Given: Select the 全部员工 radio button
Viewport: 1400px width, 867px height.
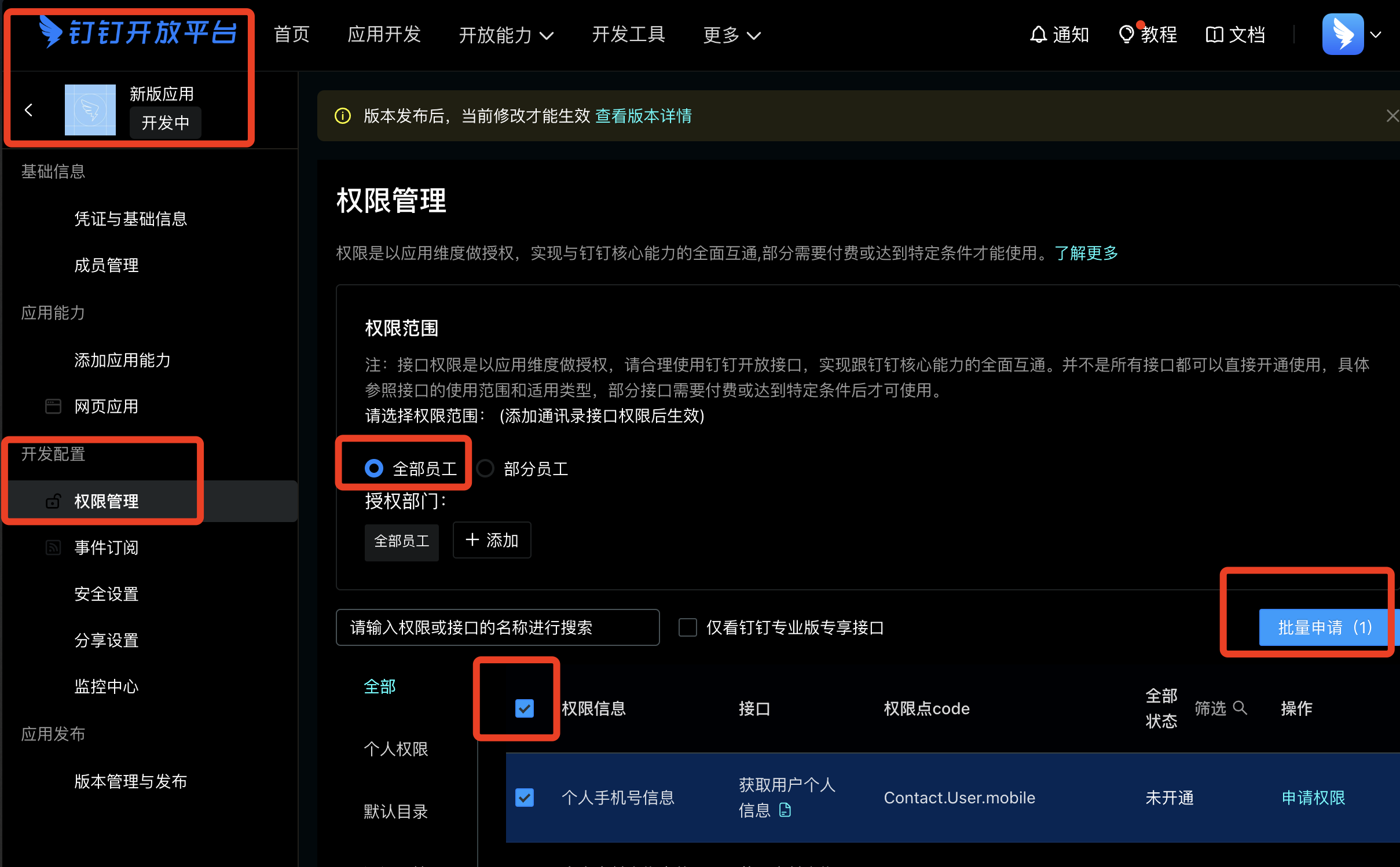Looking at the screenshot, I should pos(374,468).
